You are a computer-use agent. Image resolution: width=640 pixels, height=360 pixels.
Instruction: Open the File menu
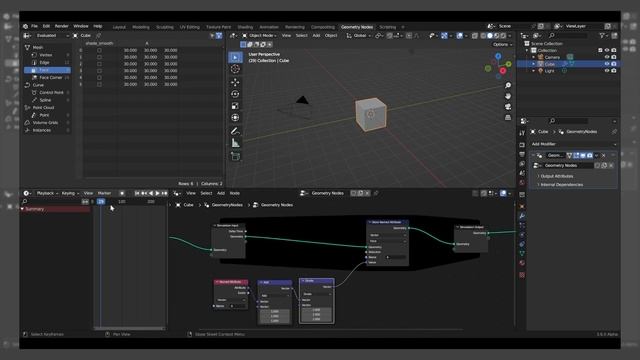34,26
